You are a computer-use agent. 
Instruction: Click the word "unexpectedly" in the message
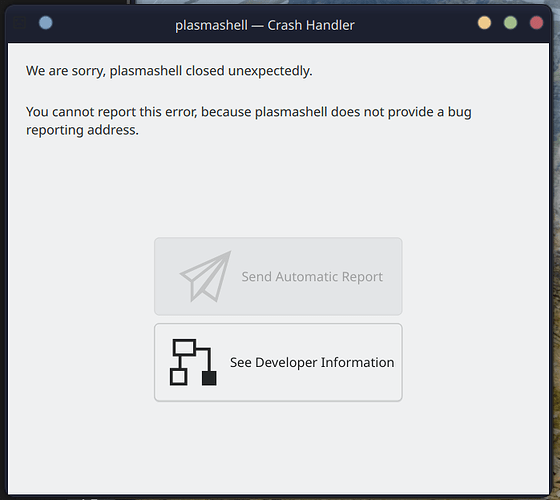click(269, 71)
